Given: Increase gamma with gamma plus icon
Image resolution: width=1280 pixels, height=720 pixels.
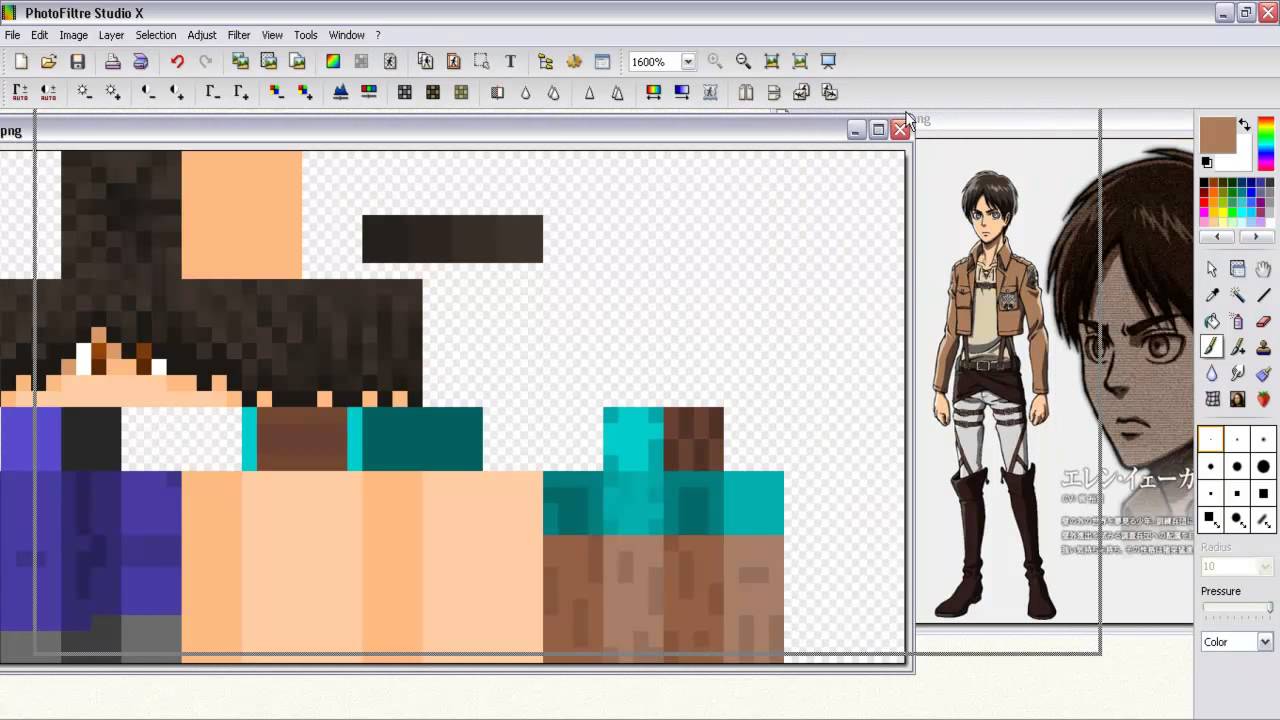Looking at the screenshot, I should (241, 93).
